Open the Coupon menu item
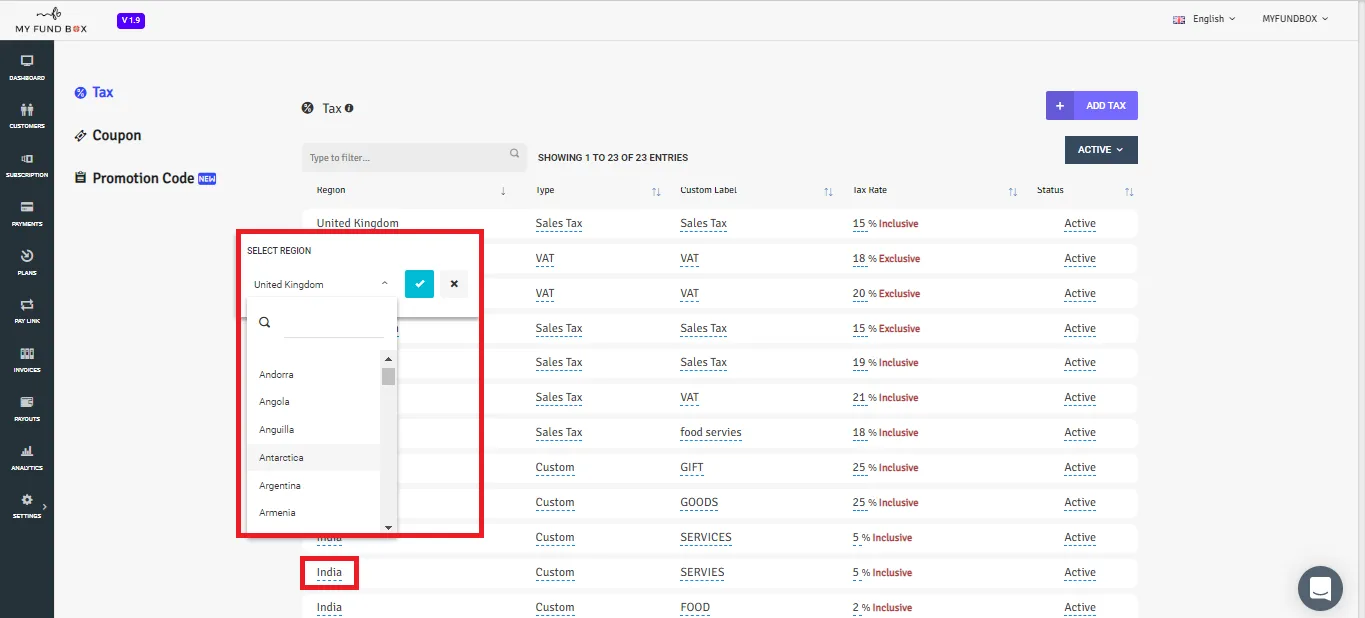Viewport: 1365px width, 618px height. (x=108, y=135)
